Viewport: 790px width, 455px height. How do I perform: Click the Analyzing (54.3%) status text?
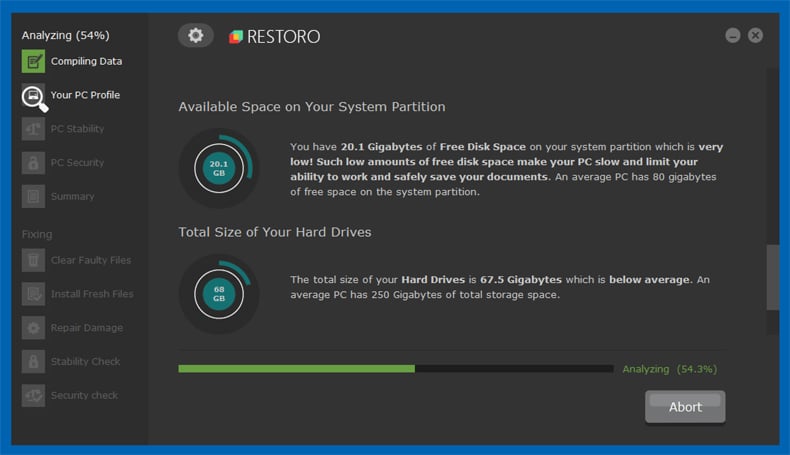670,369
